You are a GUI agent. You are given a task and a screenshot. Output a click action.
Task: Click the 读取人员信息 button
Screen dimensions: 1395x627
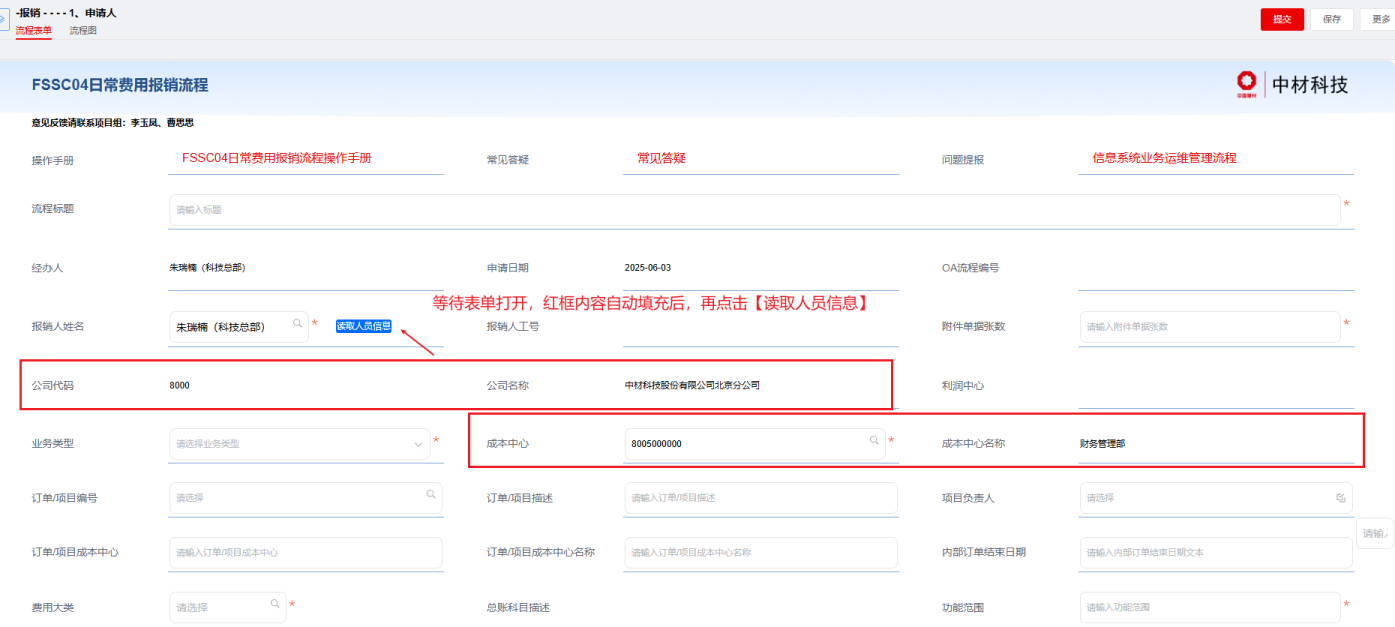tap(363, 326)
